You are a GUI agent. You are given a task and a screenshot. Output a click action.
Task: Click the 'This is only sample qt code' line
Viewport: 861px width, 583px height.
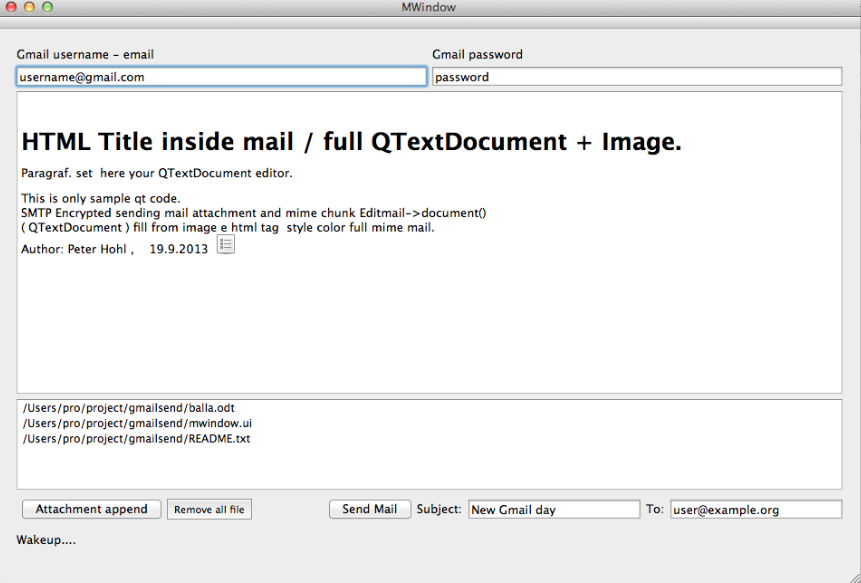pyautogui.click(x=100, y=198)
